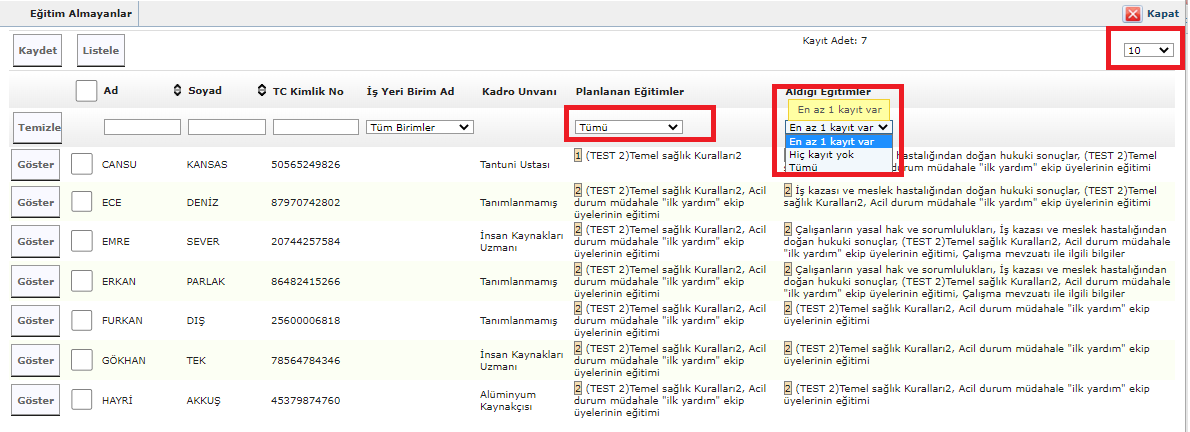Open the page size dropdown showing 10
1190x432 pixels.
[x=1148, y=50]
